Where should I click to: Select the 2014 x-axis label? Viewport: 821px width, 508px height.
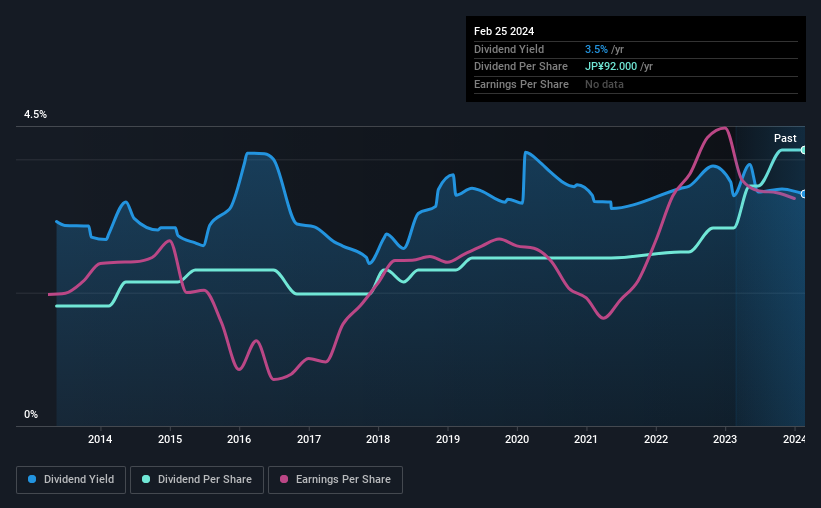100,439
